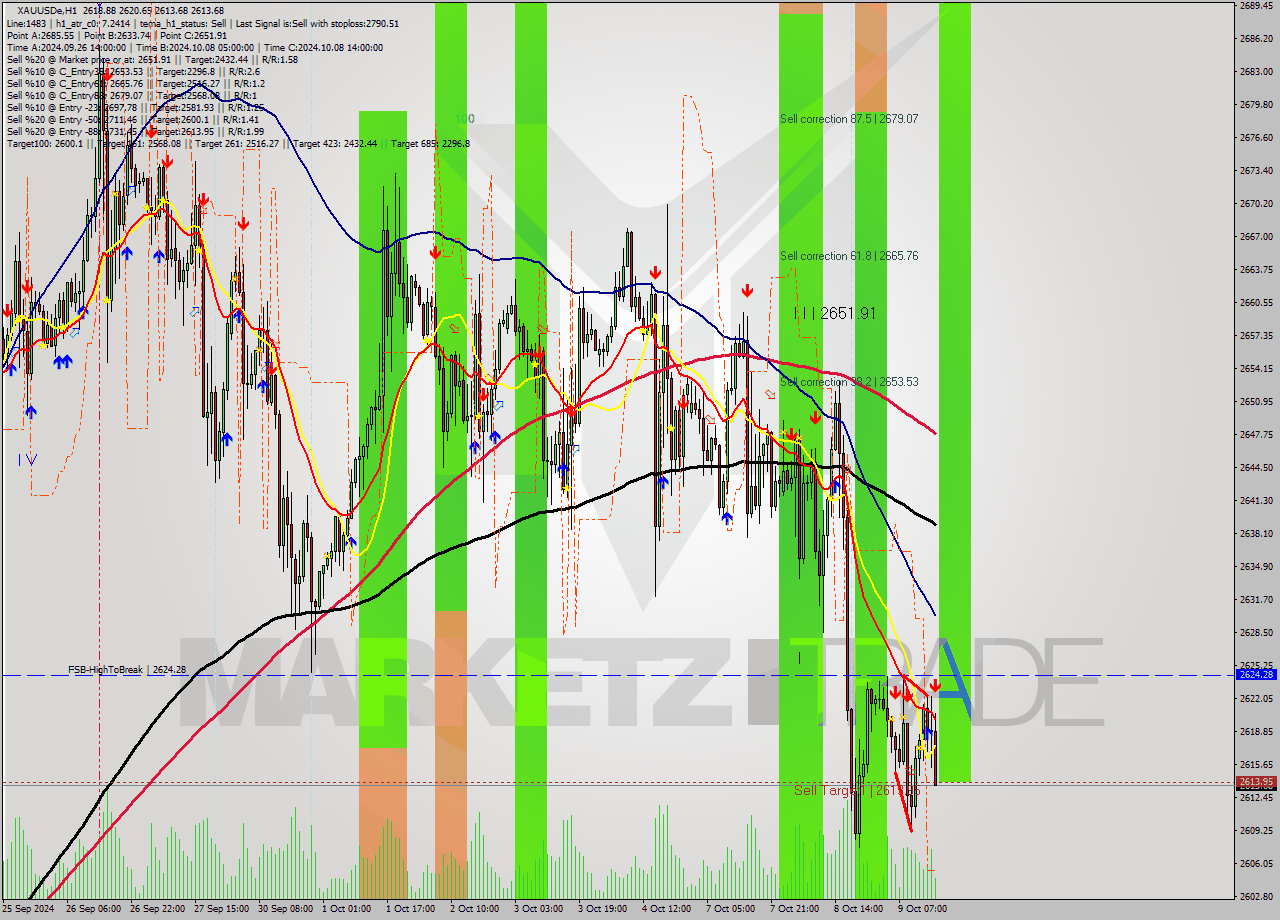Click 2609.25 on the price axis
This screenshot has height=920, width=1280.
(x=1255, y=830)
